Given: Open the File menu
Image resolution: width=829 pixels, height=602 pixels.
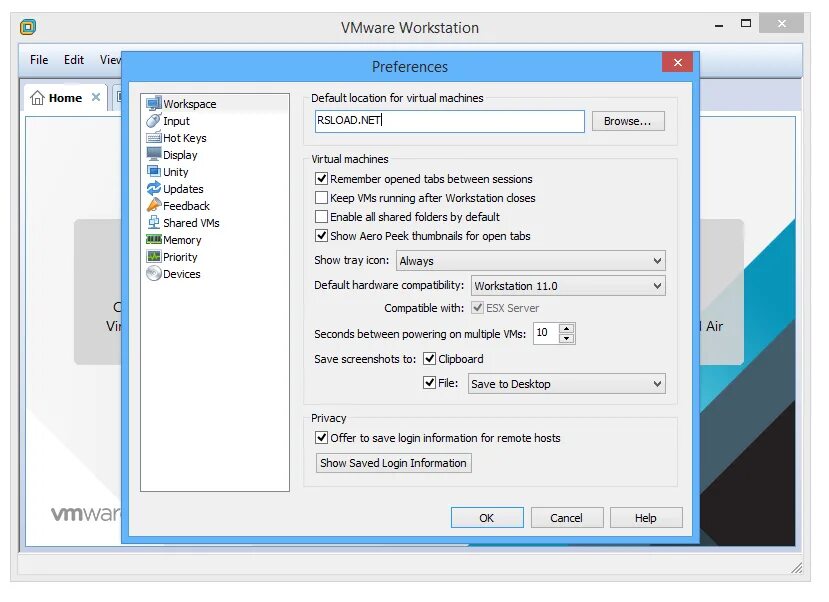Looking at the screenshot, I should tap(39, 60).
